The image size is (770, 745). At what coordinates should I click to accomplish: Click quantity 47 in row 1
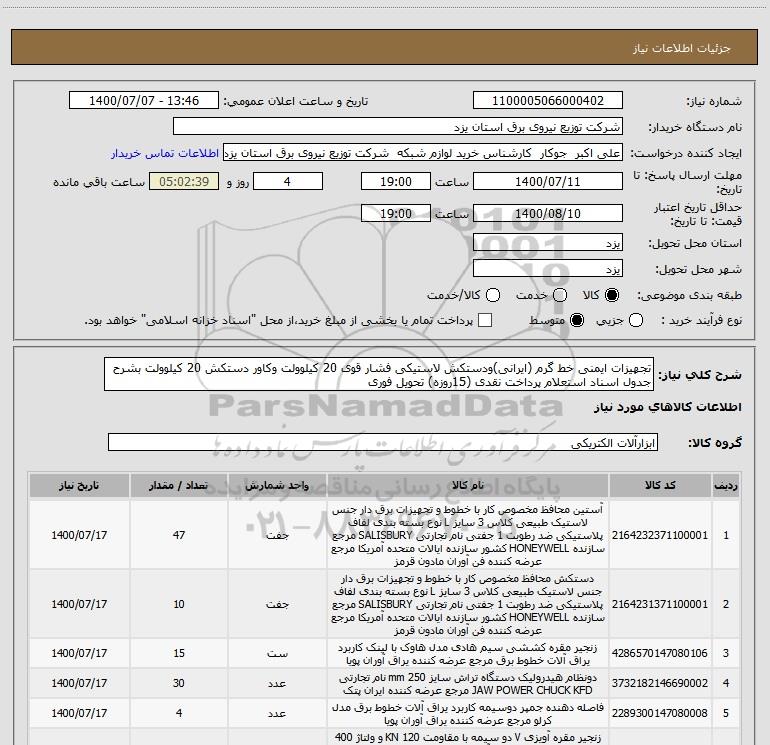[x=179, y=535]
